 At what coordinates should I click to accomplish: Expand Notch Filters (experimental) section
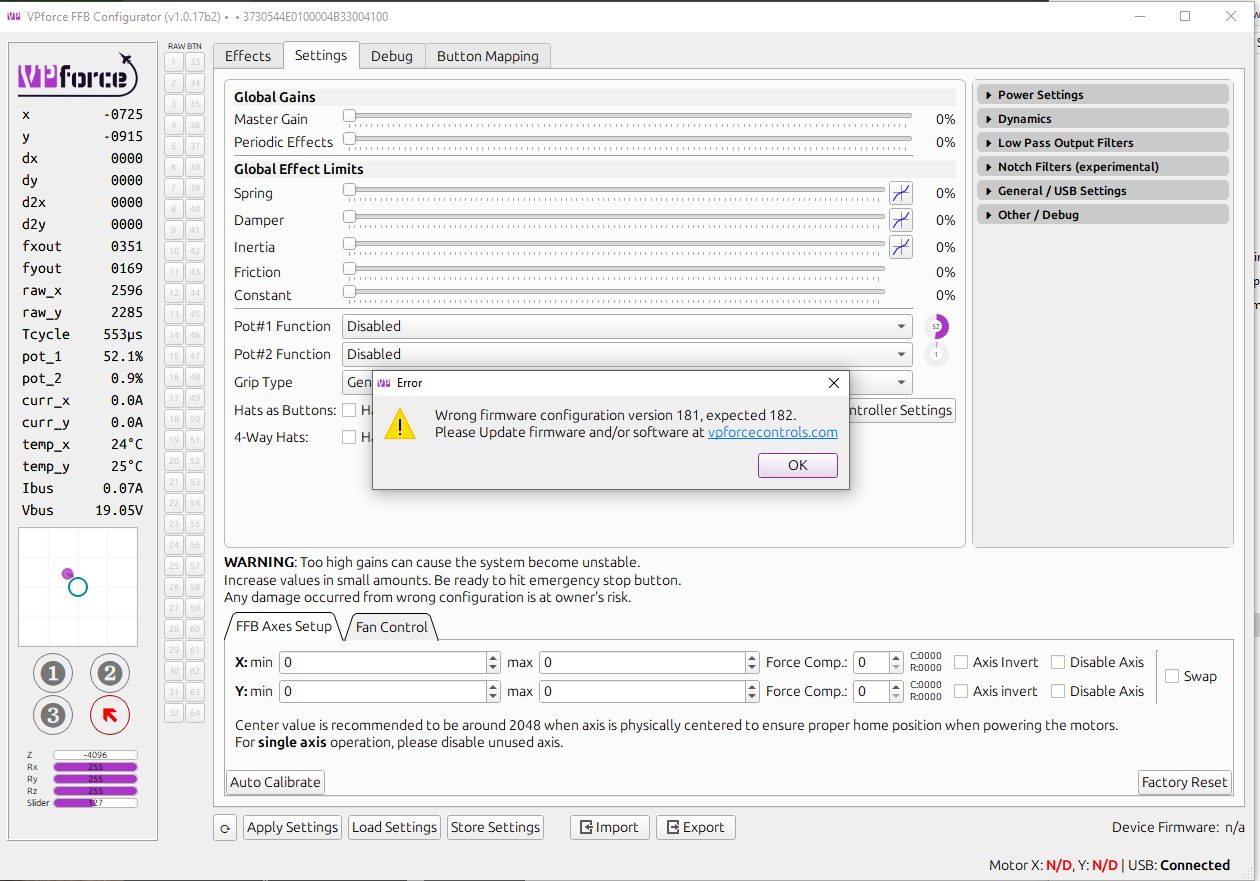click(x=1102, y=167)
